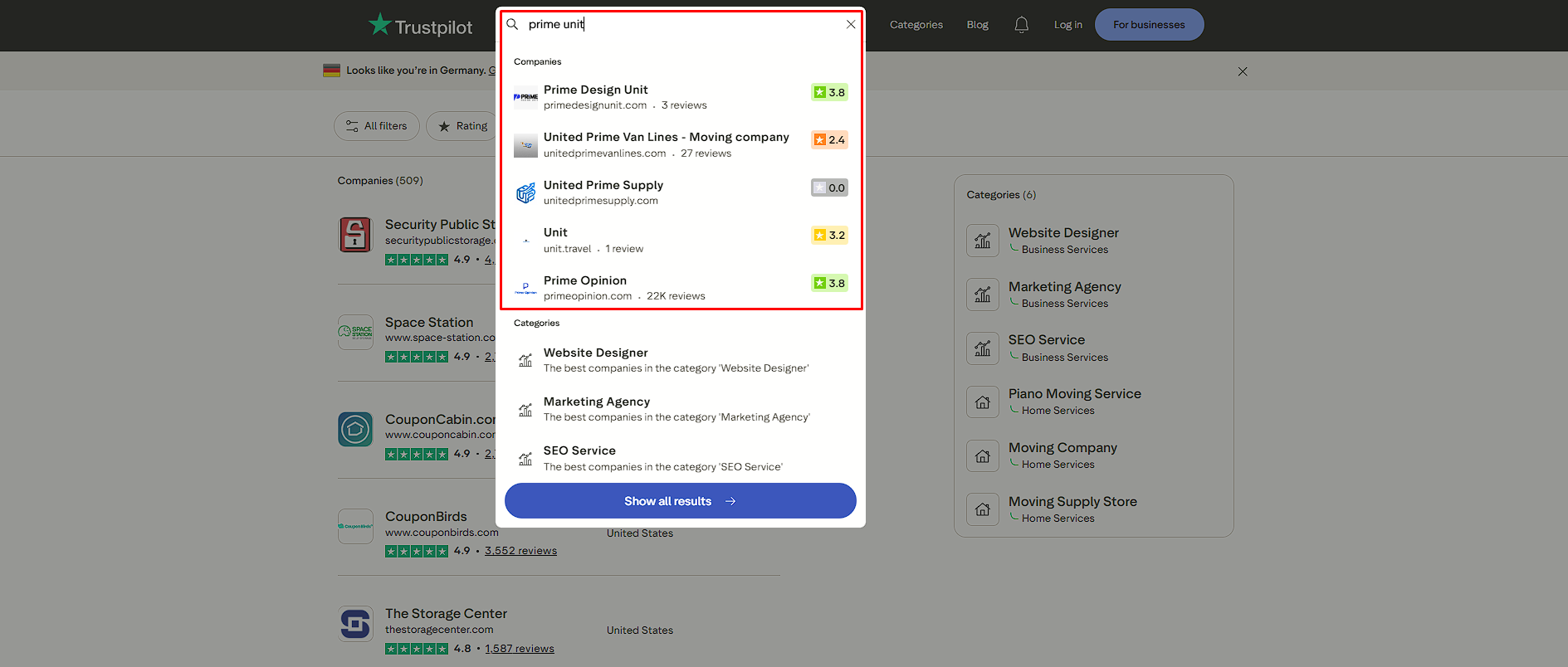Open the All filters button
1568x667 pixels.
377,126
